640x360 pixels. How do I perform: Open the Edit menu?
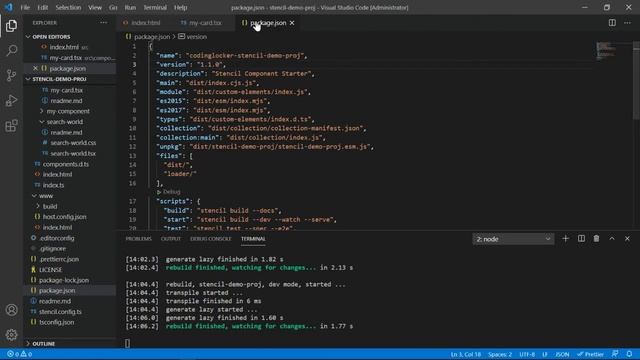tap(42, 7)
